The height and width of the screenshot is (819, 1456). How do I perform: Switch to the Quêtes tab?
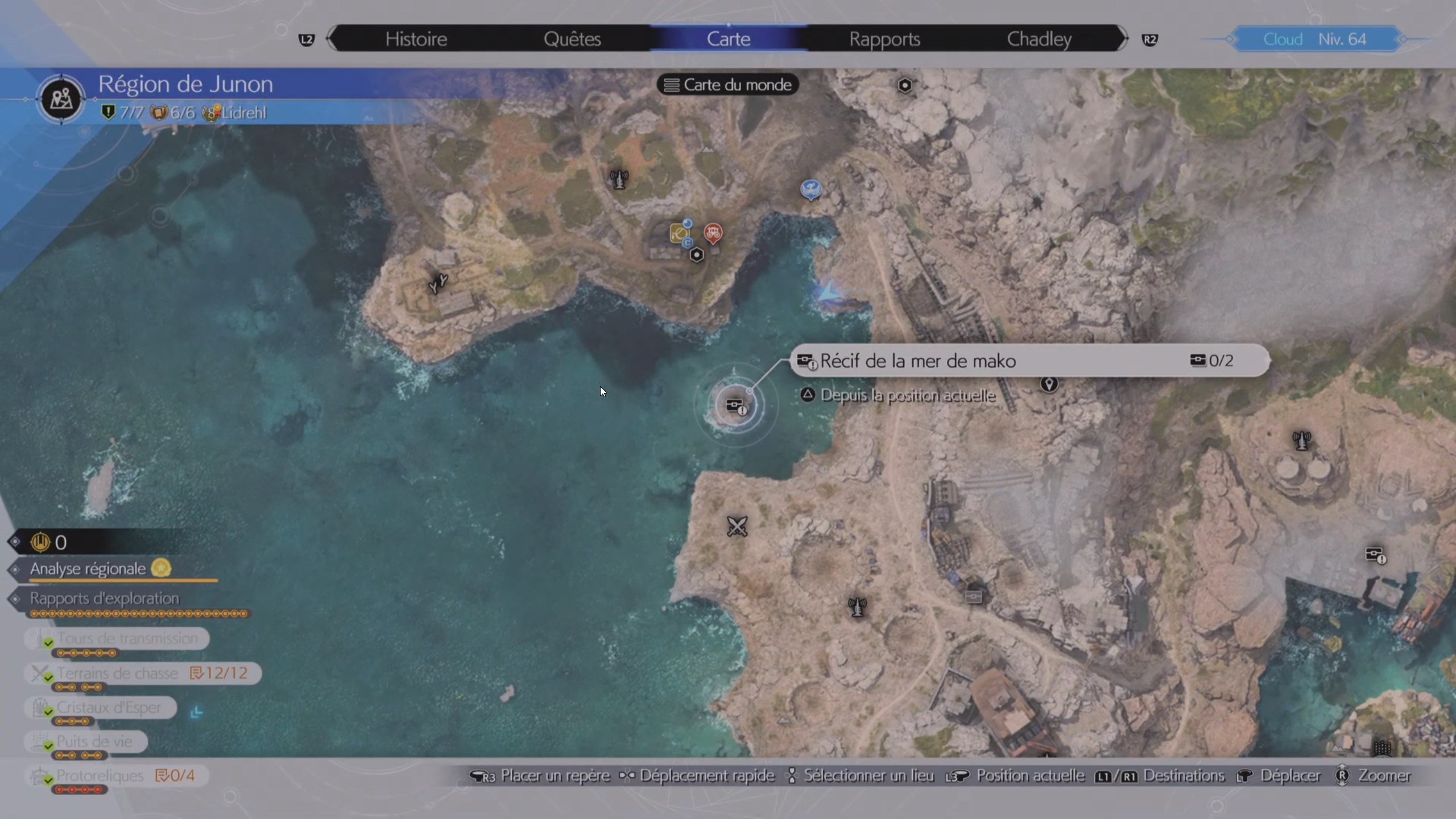pyautogui.click(x=572, y=39)
